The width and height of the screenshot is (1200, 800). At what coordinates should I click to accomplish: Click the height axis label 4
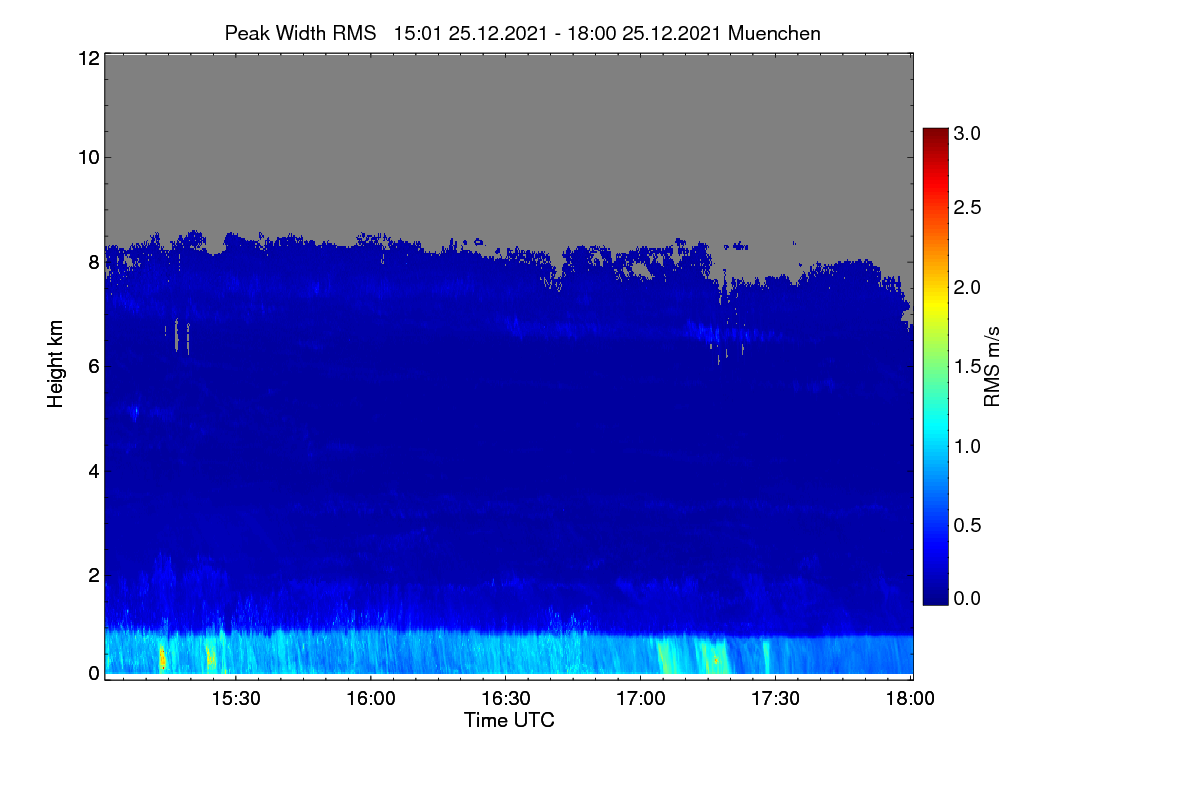tap(94, 471)
